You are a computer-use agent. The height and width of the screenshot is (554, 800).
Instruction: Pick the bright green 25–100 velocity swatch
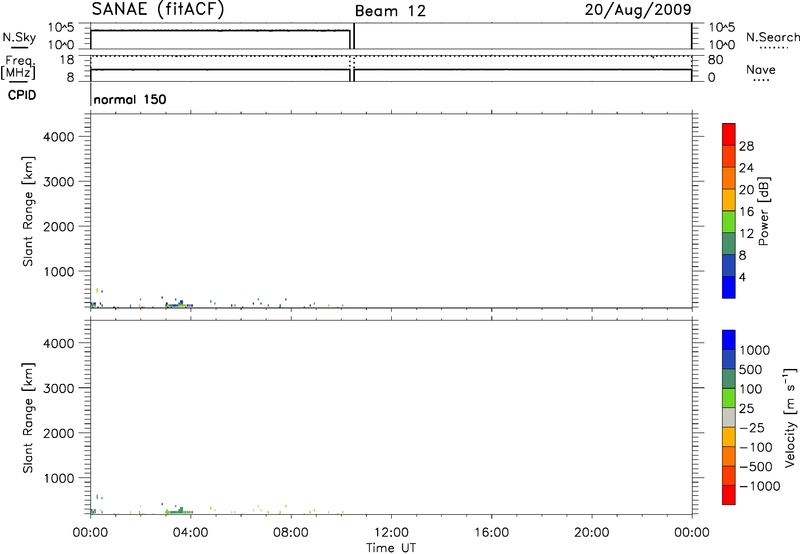tap(729, 398)
